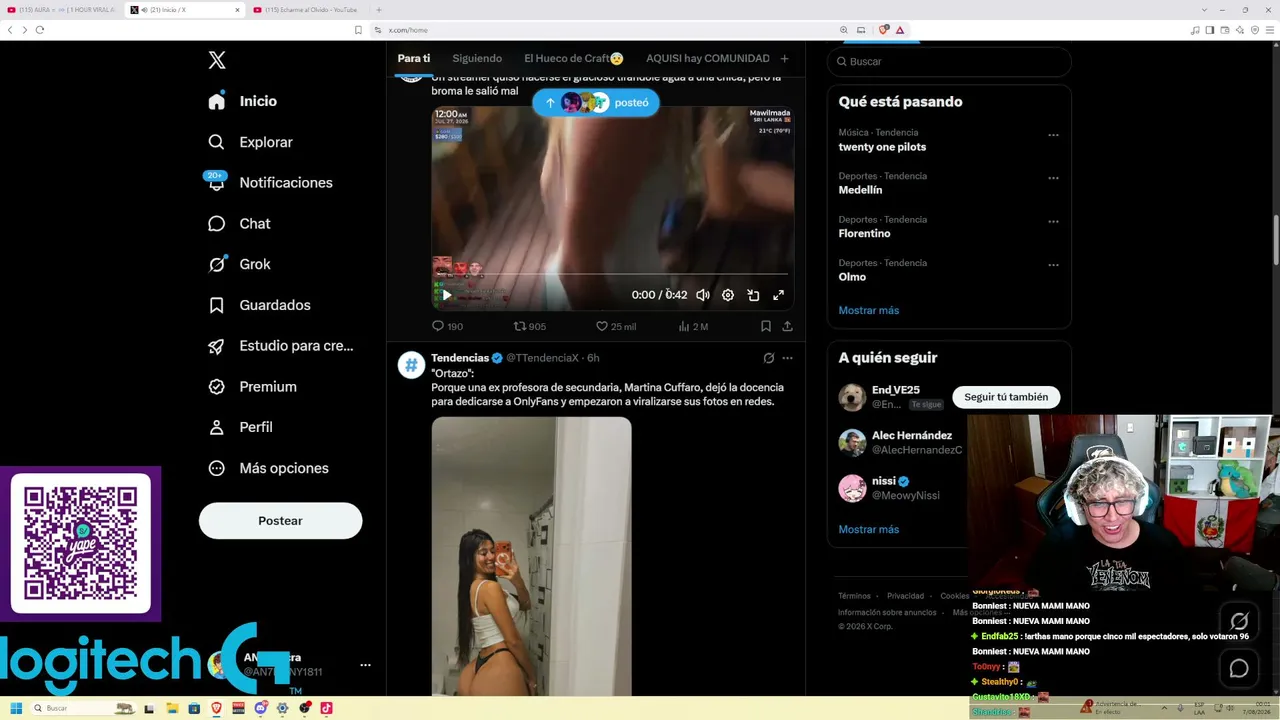
Task: Switch to the AURA YouTube browser tab
Action: coord(62,10)
